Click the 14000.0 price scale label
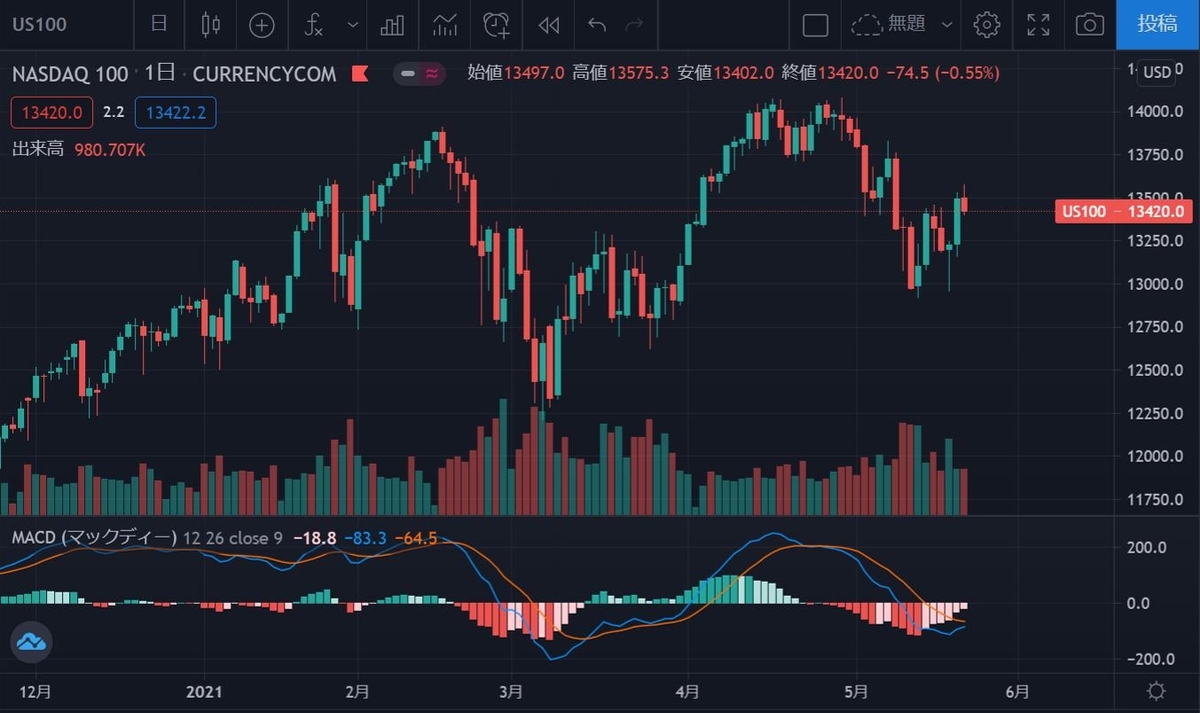This screenshot has width=1200, height=713. 1157,111
